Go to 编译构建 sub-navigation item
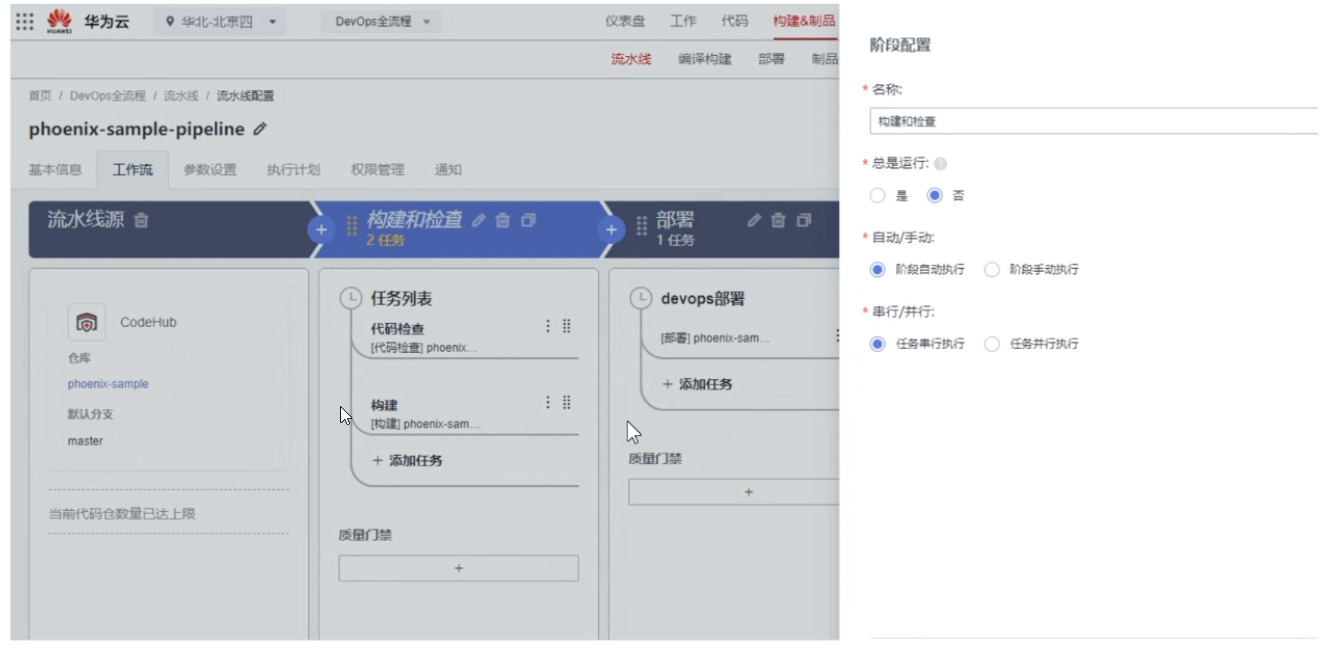The height and width of the screenshot is (651, 1342). tap(705, 59)
